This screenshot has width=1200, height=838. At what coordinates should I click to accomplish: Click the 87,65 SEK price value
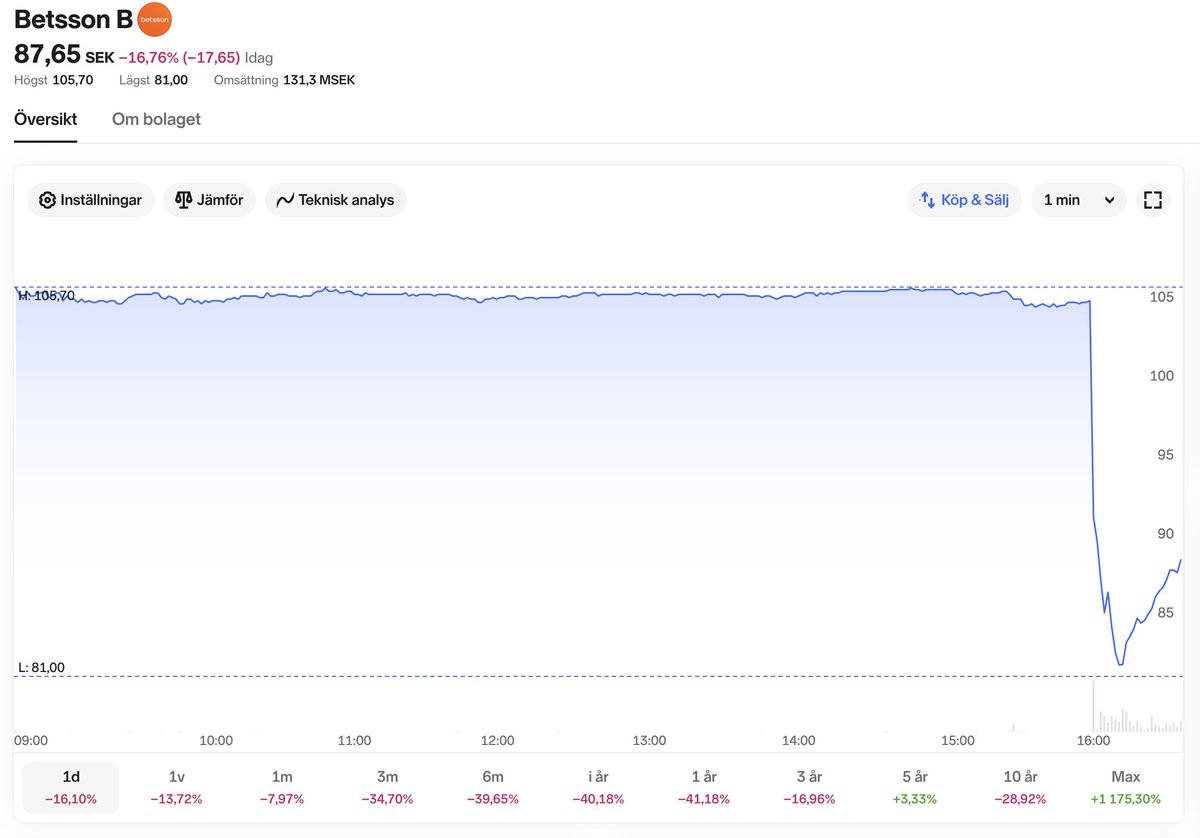pos(64,55)
